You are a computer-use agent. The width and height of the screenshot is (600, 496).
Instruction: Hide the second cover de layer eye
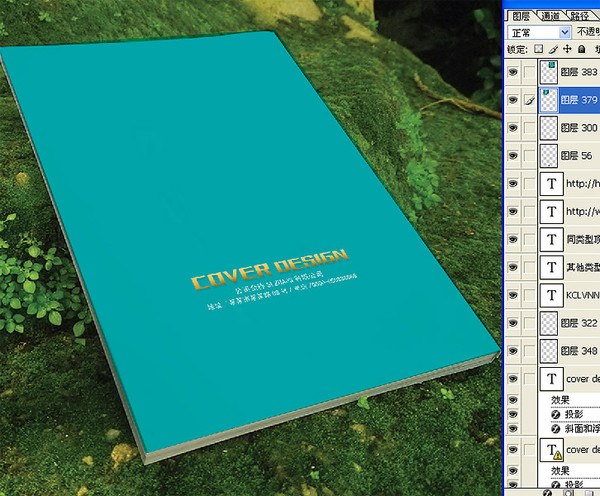pos(513,449)
